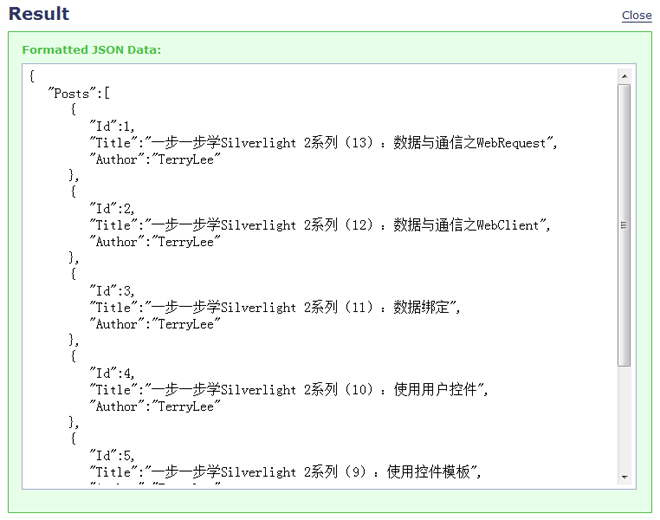Click the Author line under Id 1
660x520 pixels.
point(155,160)
